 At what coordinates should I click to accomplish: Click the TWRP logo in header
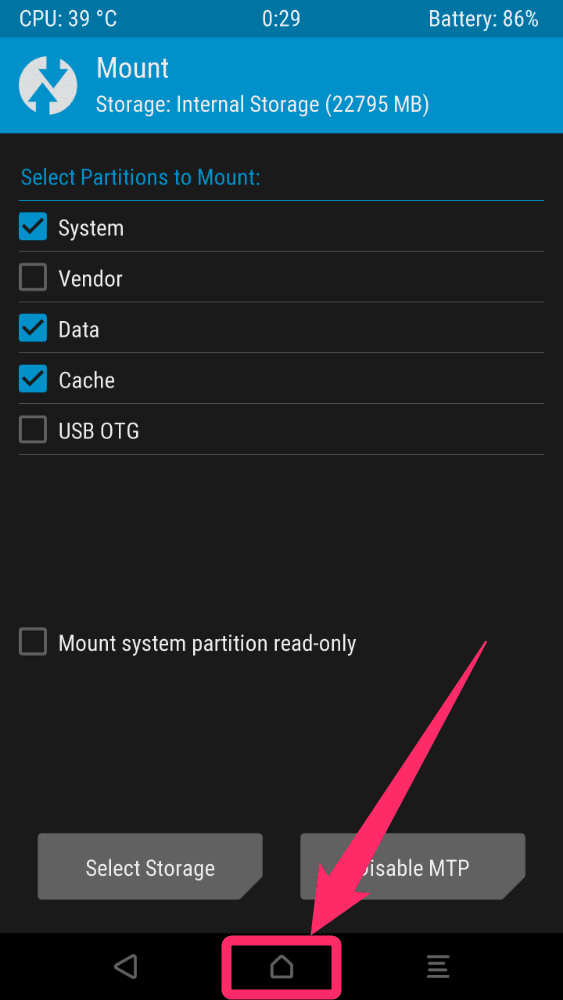48,85
